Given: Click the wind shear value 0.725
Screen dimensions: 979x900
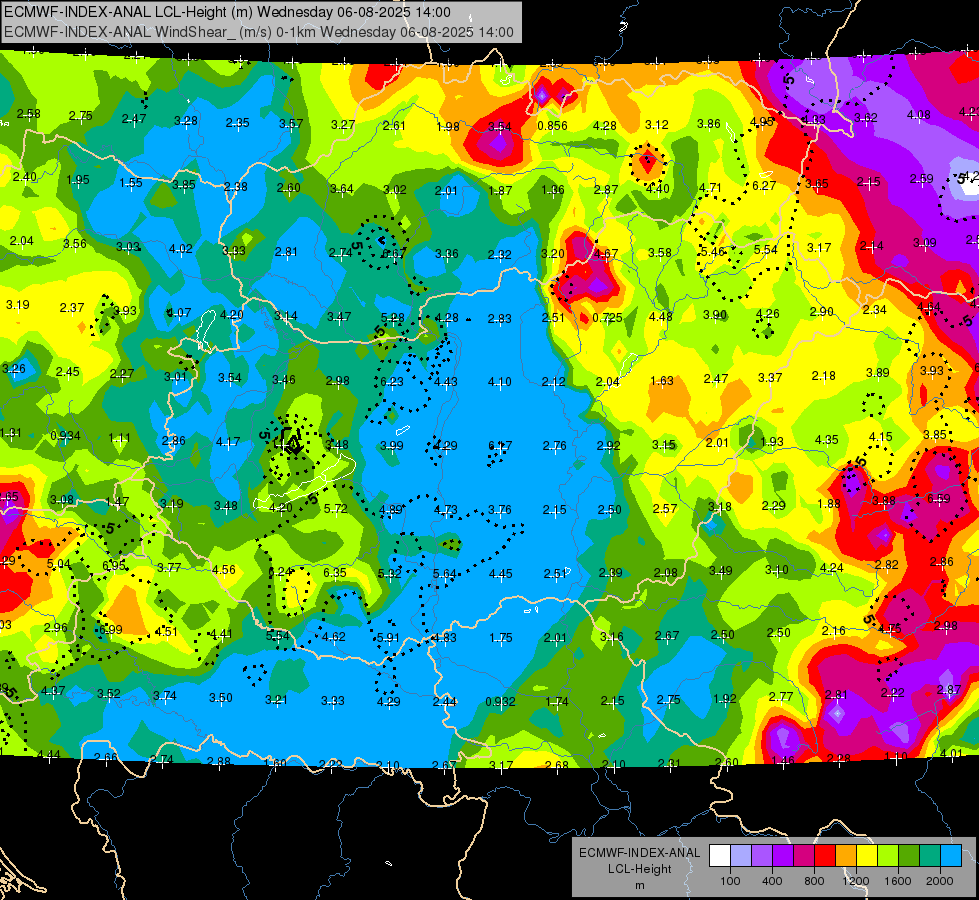Looking at the screenshot, I should click(607, 317).
